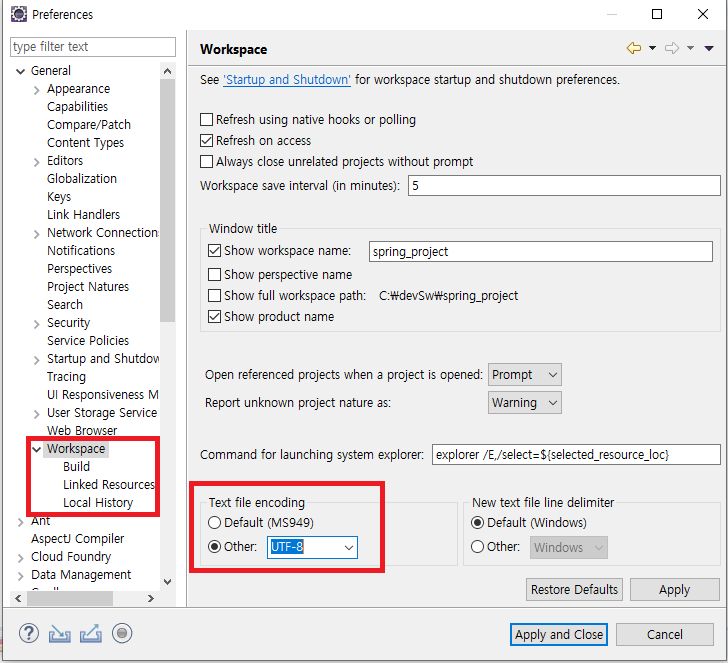Viewport: 728px width, 663px height.
Task: Expand the Appearance tree node
Action: 37,90
